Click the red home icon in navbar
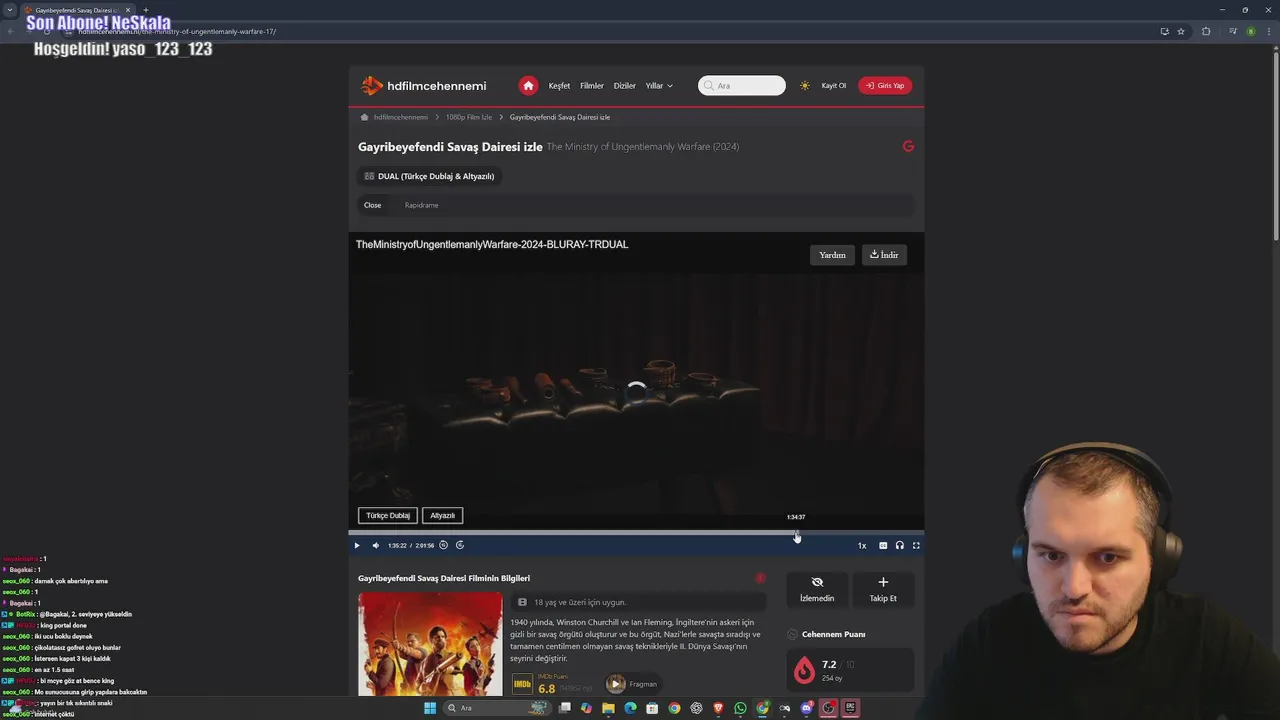 point(528,86)
